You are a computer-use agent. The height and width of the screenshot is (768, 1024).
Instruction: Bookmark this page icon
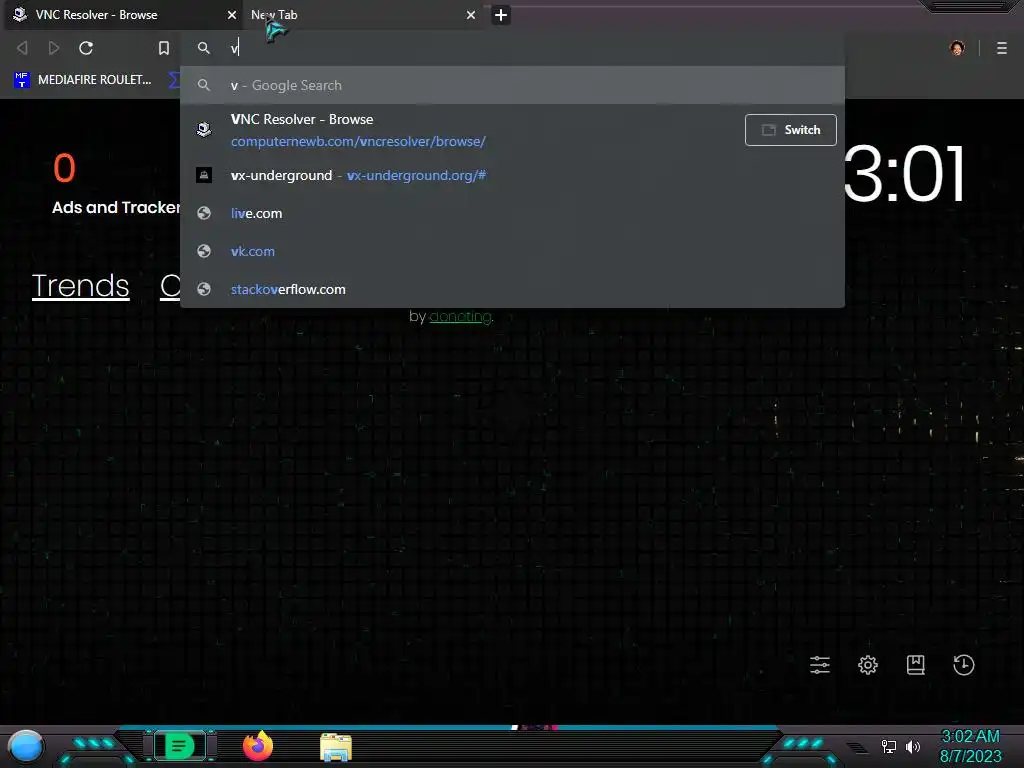pyautogui.click(x=164, y=48)
